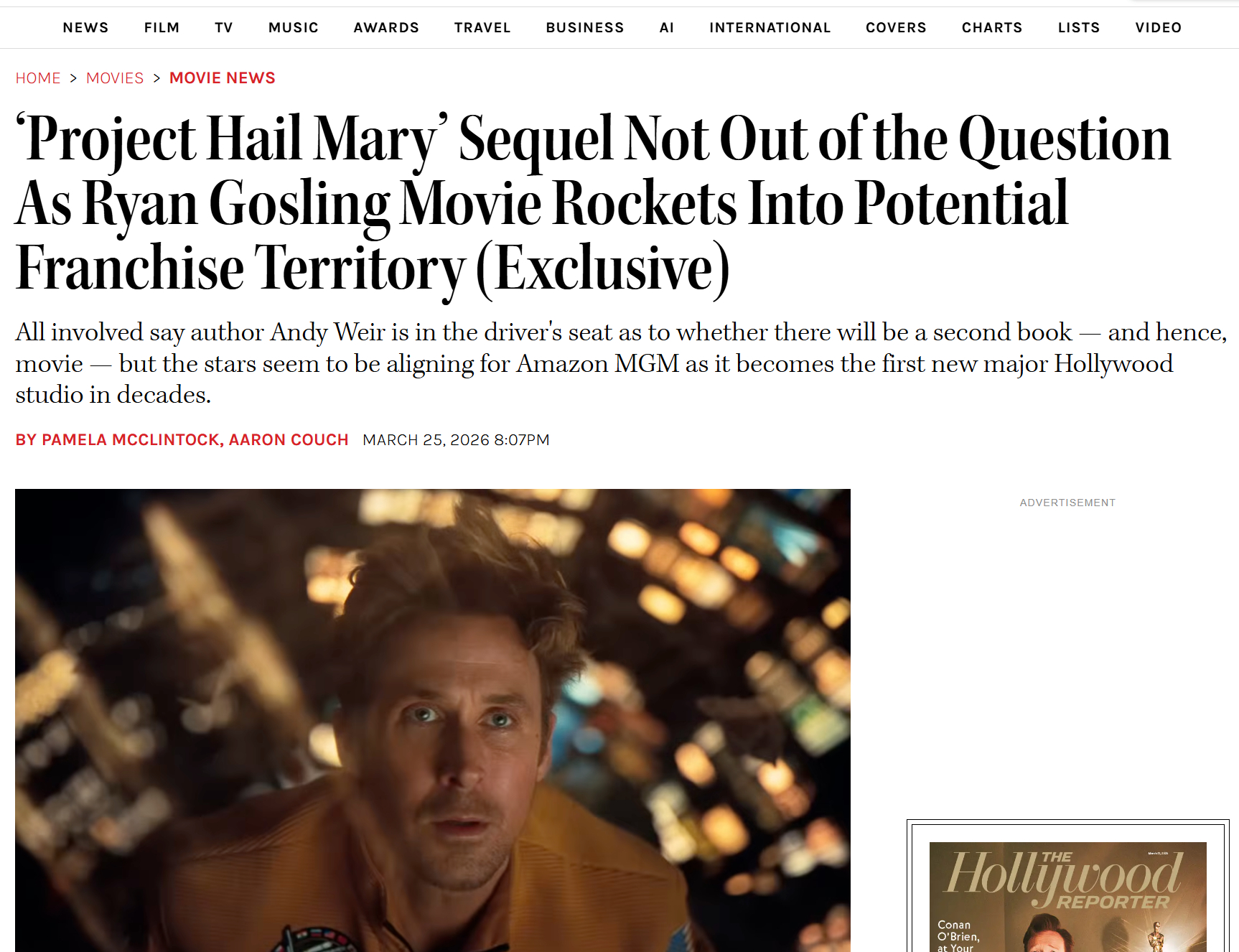
Task: Go to INTERNATIONAL news
Action: (x=770, y=27)
